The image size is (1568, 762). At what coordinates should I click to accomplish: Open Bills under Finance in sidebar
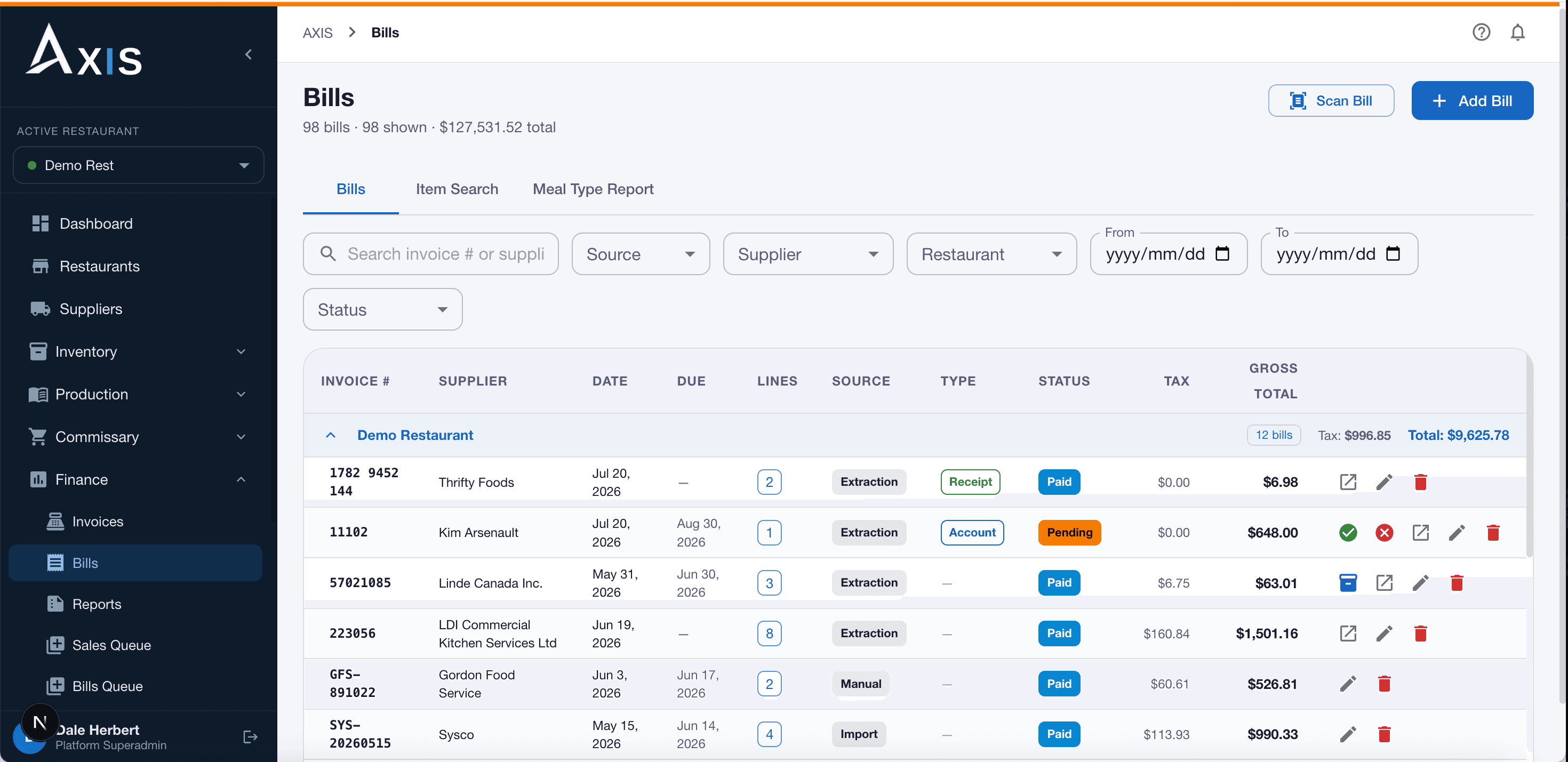(x=135, y=563)
